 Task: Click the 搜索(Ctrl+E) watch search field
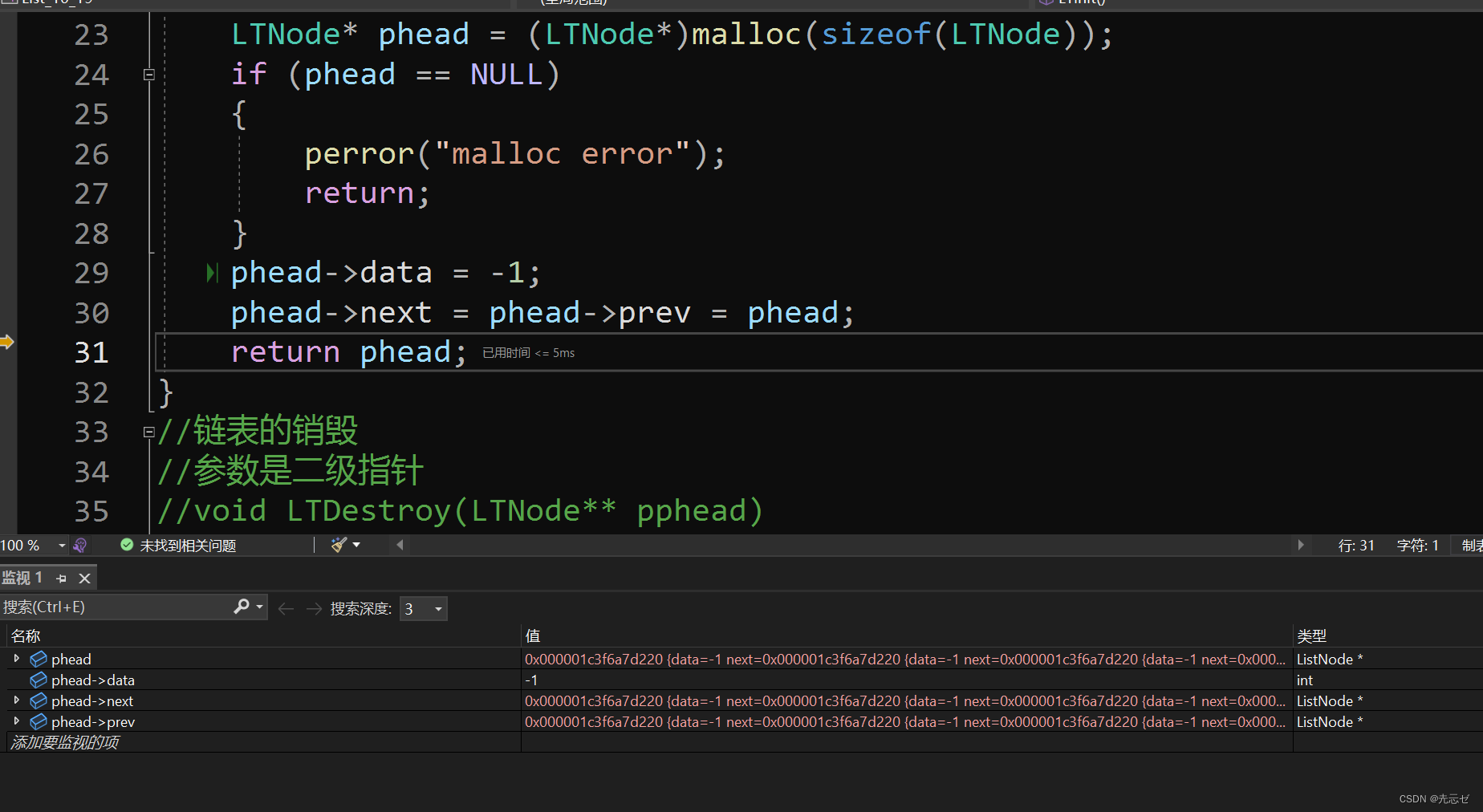point(115,607)
